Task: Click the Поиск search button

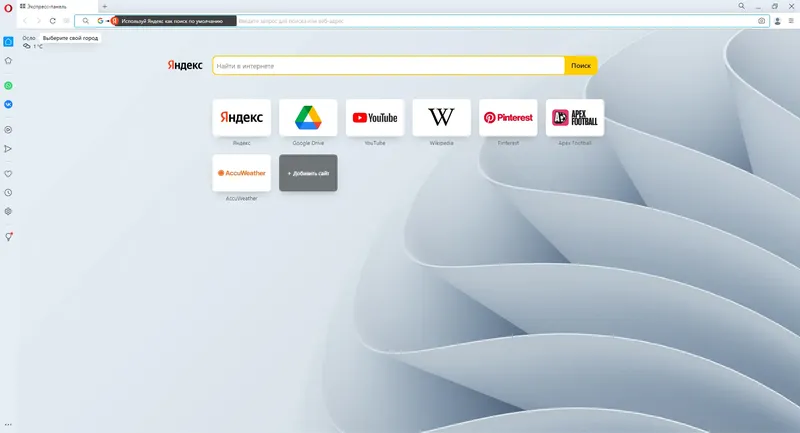Action: pyautogui.click(x=581, y=65)
